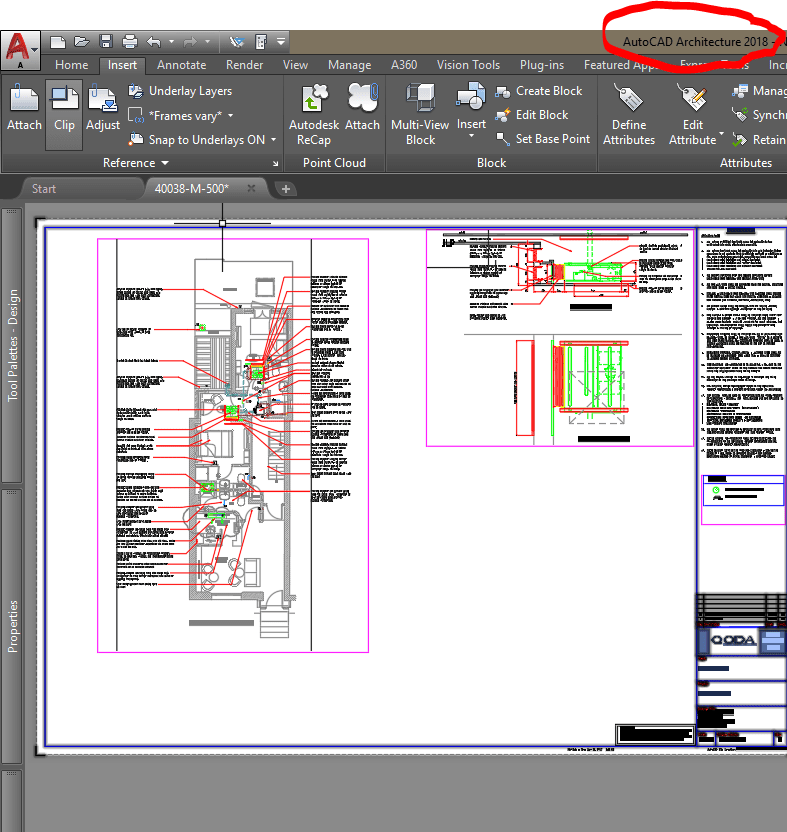Viewport: 787px width, 832px height.
Task: Switch to the View ribbon tab
Action: (295, 65)
